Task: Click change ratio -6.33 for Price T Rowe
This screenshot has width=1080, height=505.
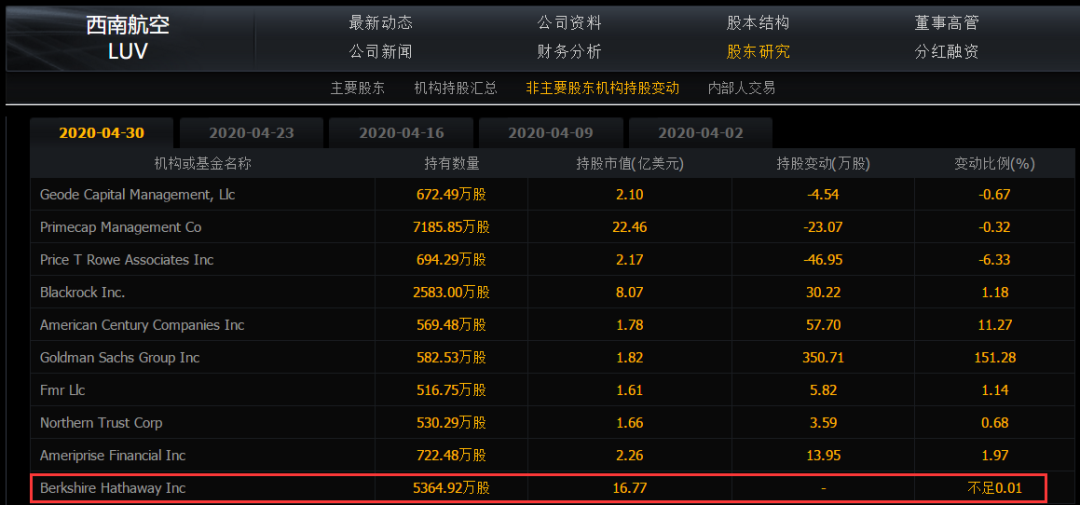Action: [994, 260]
